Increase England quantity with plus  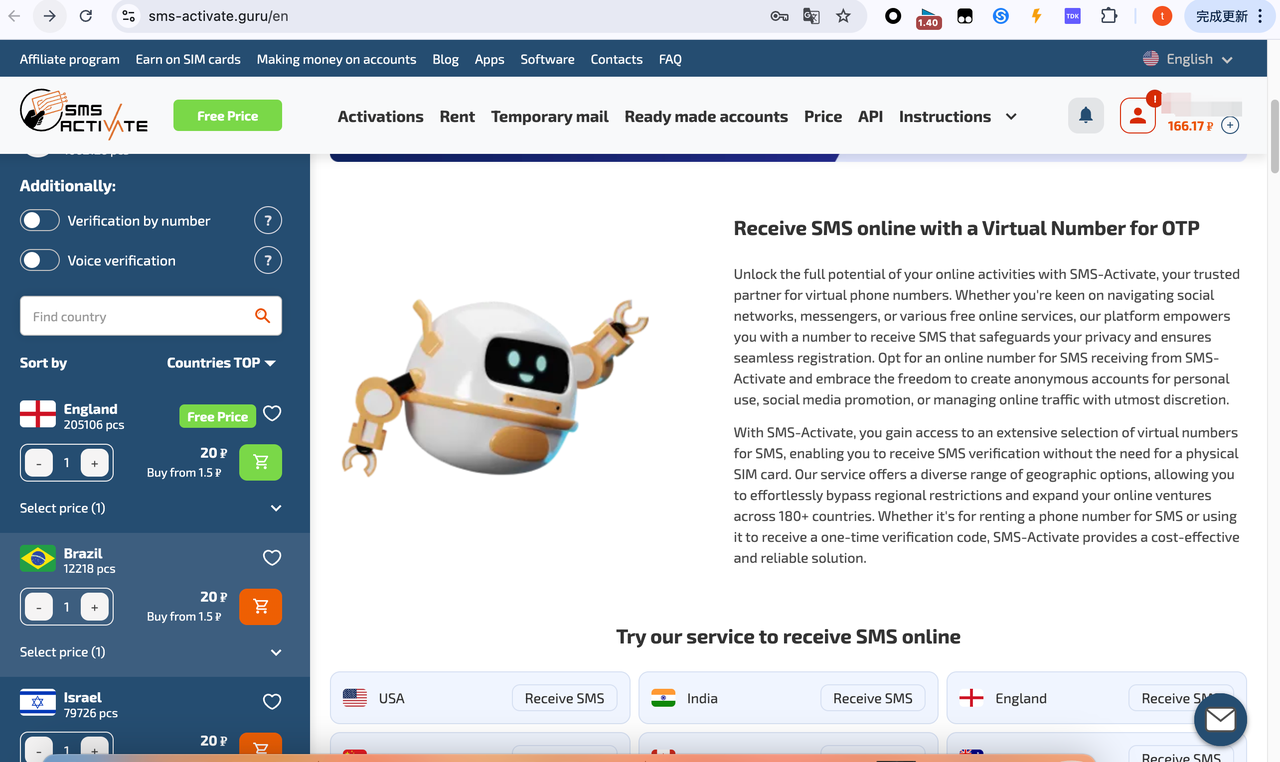point(95,463)
